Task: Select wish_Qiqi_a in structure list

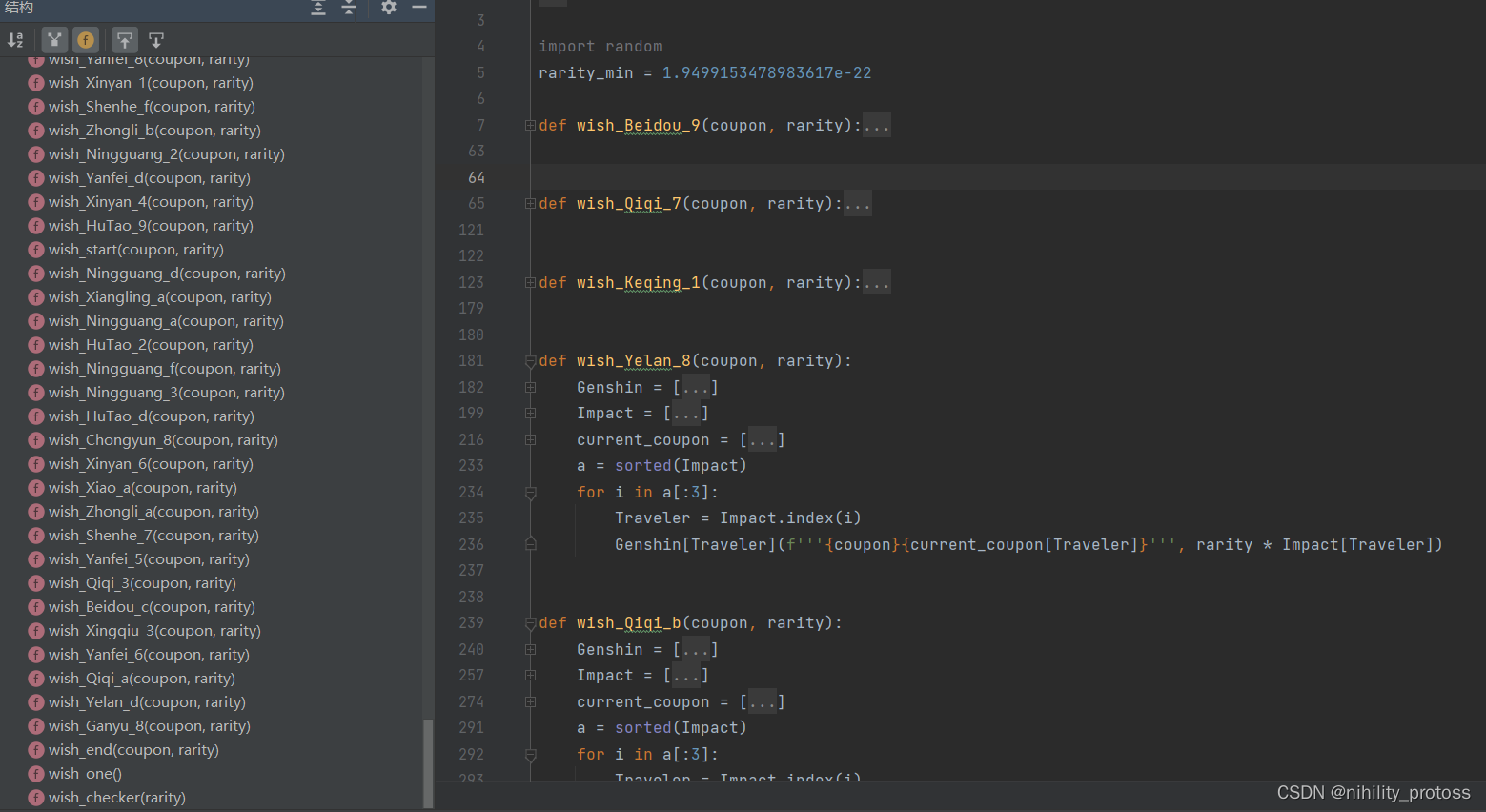Action: point(142,679)
